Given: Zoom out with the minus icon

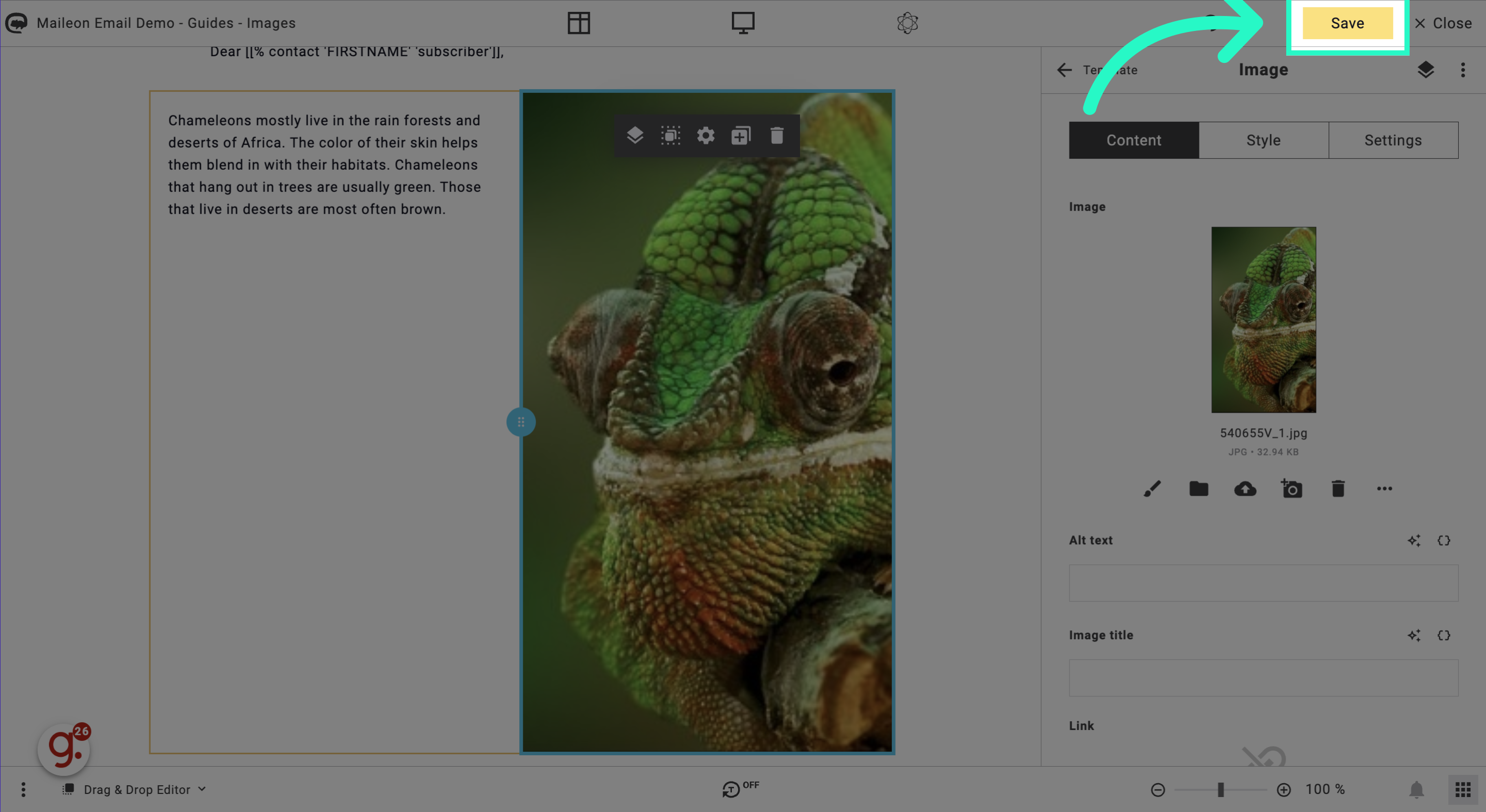Looking at the screenshot, I should point(1157,789).
